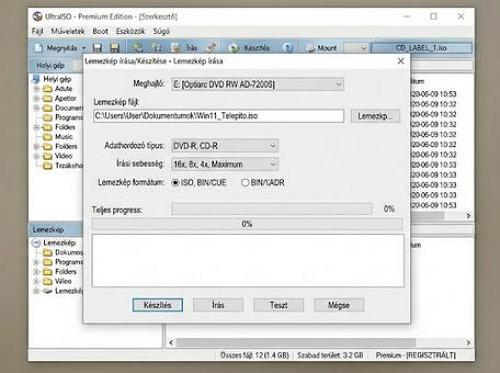Open the Fájl menu

pyautogui.click(x=37, y=31)
